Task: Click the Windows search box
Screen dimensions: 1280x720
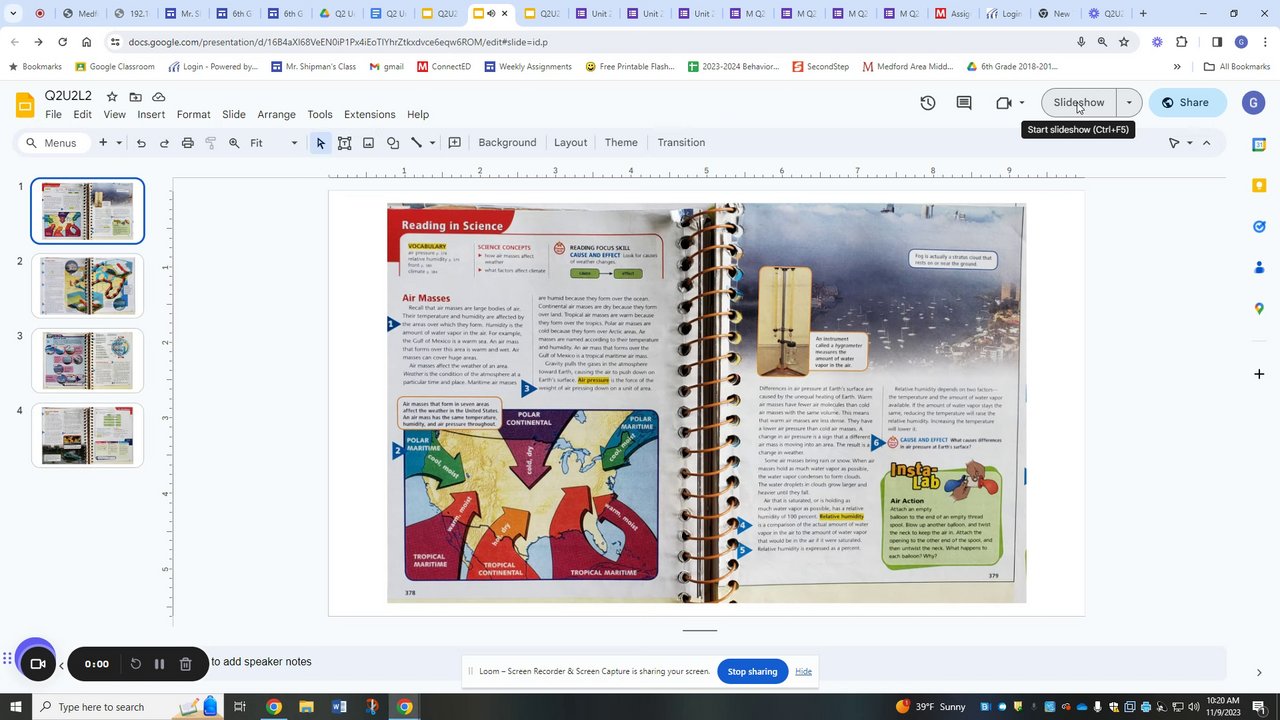Action: [100, 707]
